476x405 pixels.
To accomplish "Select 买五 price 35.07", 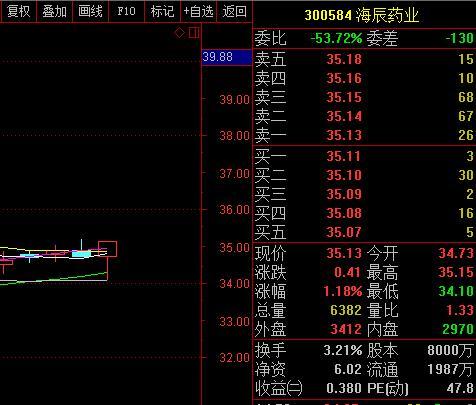I will click(x=344, y=232).
